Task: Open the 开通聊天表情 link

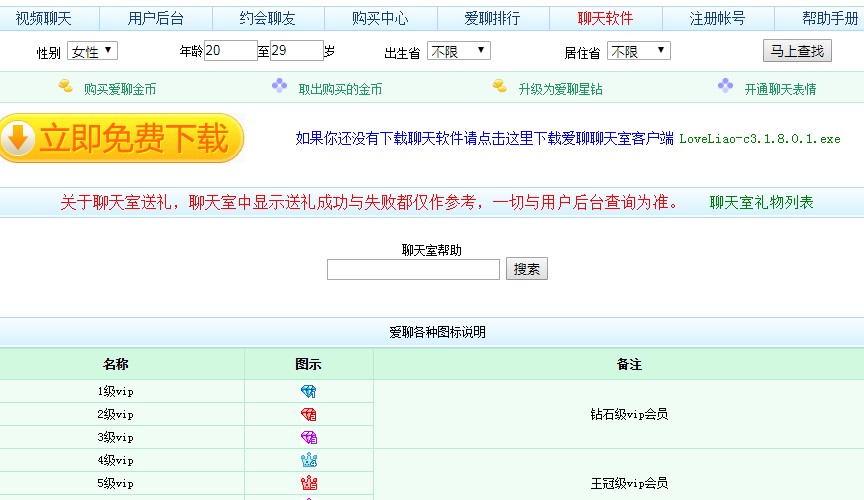Action: click(x=780, y=89)
